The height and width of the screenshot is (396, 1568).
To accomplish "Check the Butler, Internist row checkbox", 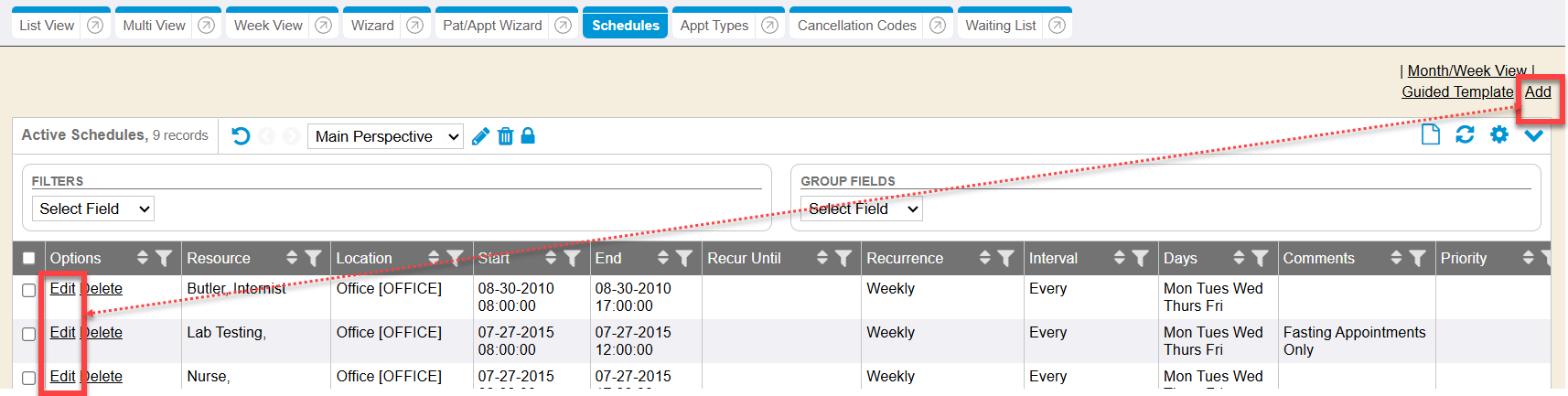I will 29,290.
